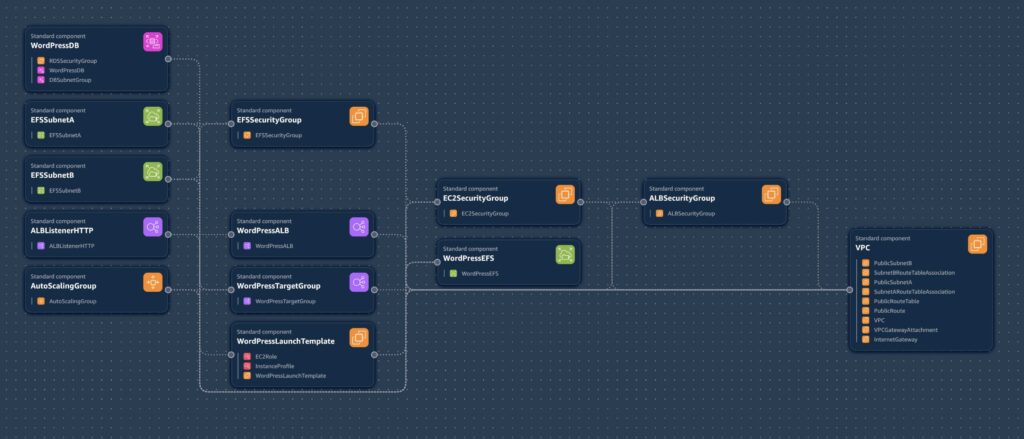1024x439 pixels.
Task: Click the orange icon on WordPressLaunchTemplate card
Action: (359, 338)
